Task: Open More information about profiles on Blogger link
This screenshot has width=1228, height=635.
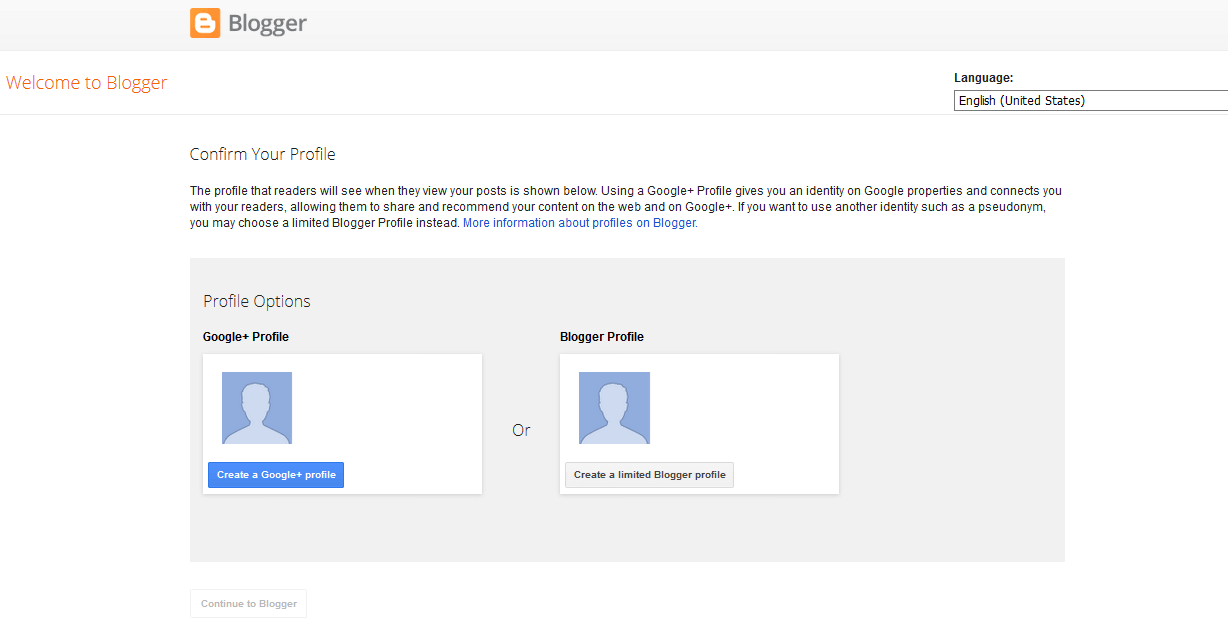Action: [580, 223]
